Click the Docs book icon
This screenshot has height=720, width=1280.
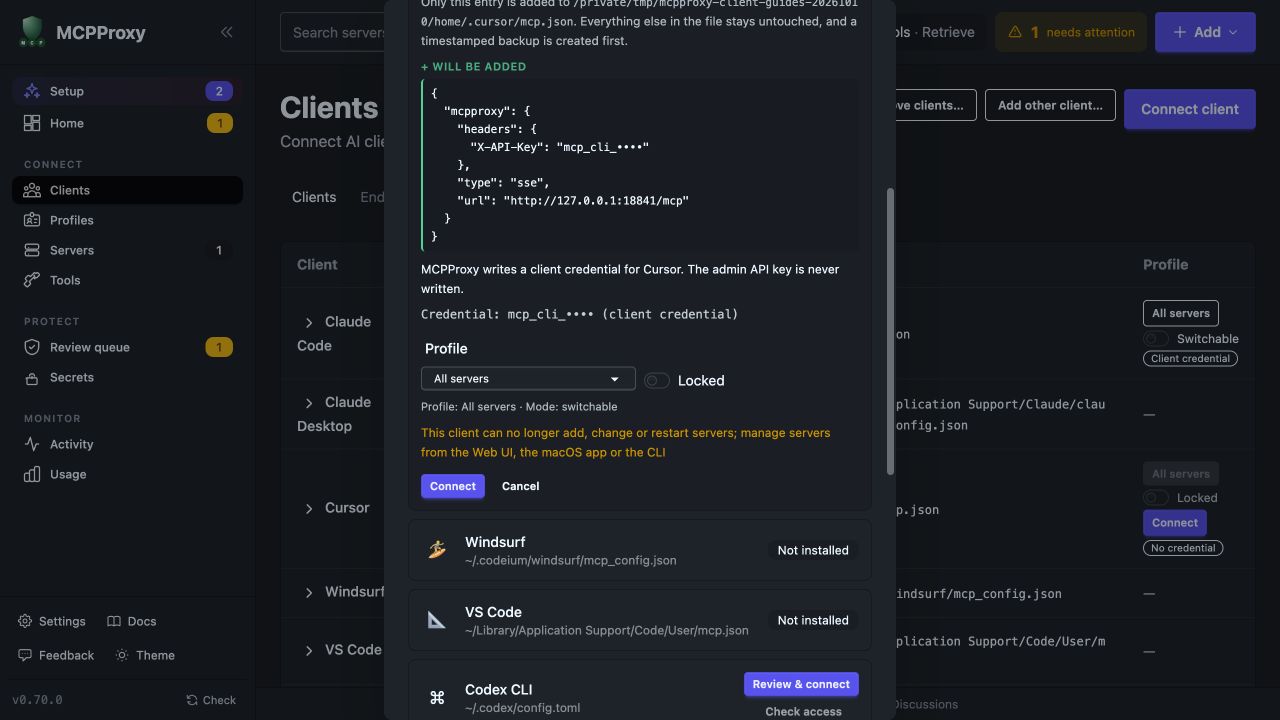(114, 621)
